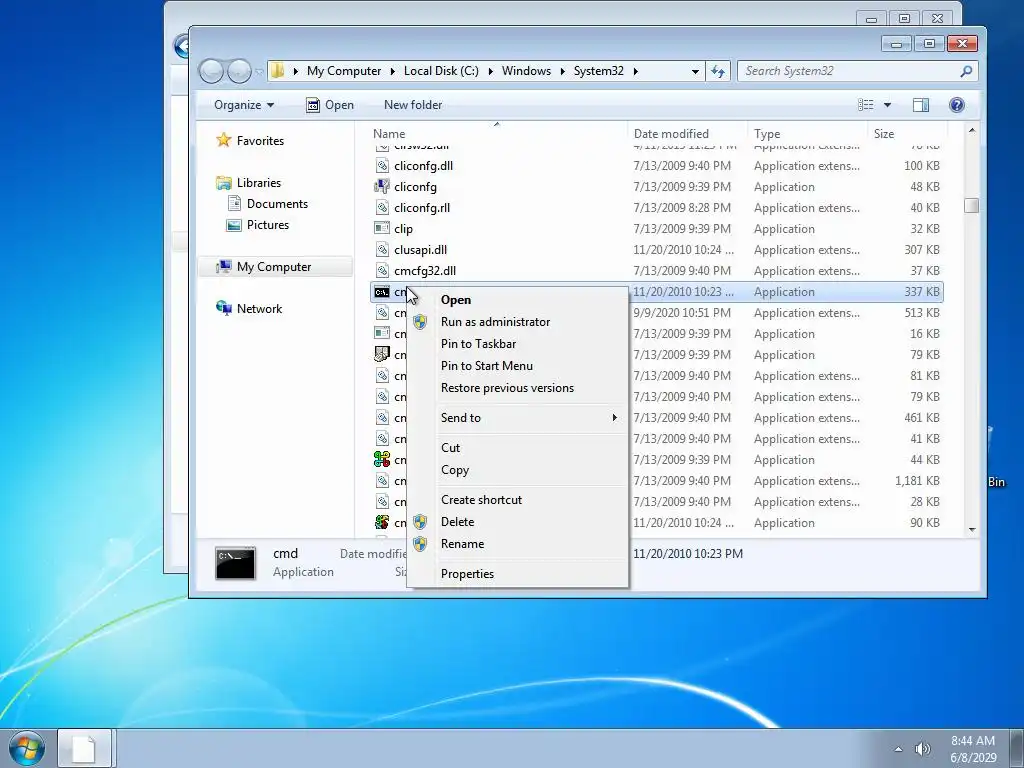Image resolution: width=1024 pixels, height=768 pixels.
Task: Open Help via the question mark icon
Action: 957,104
